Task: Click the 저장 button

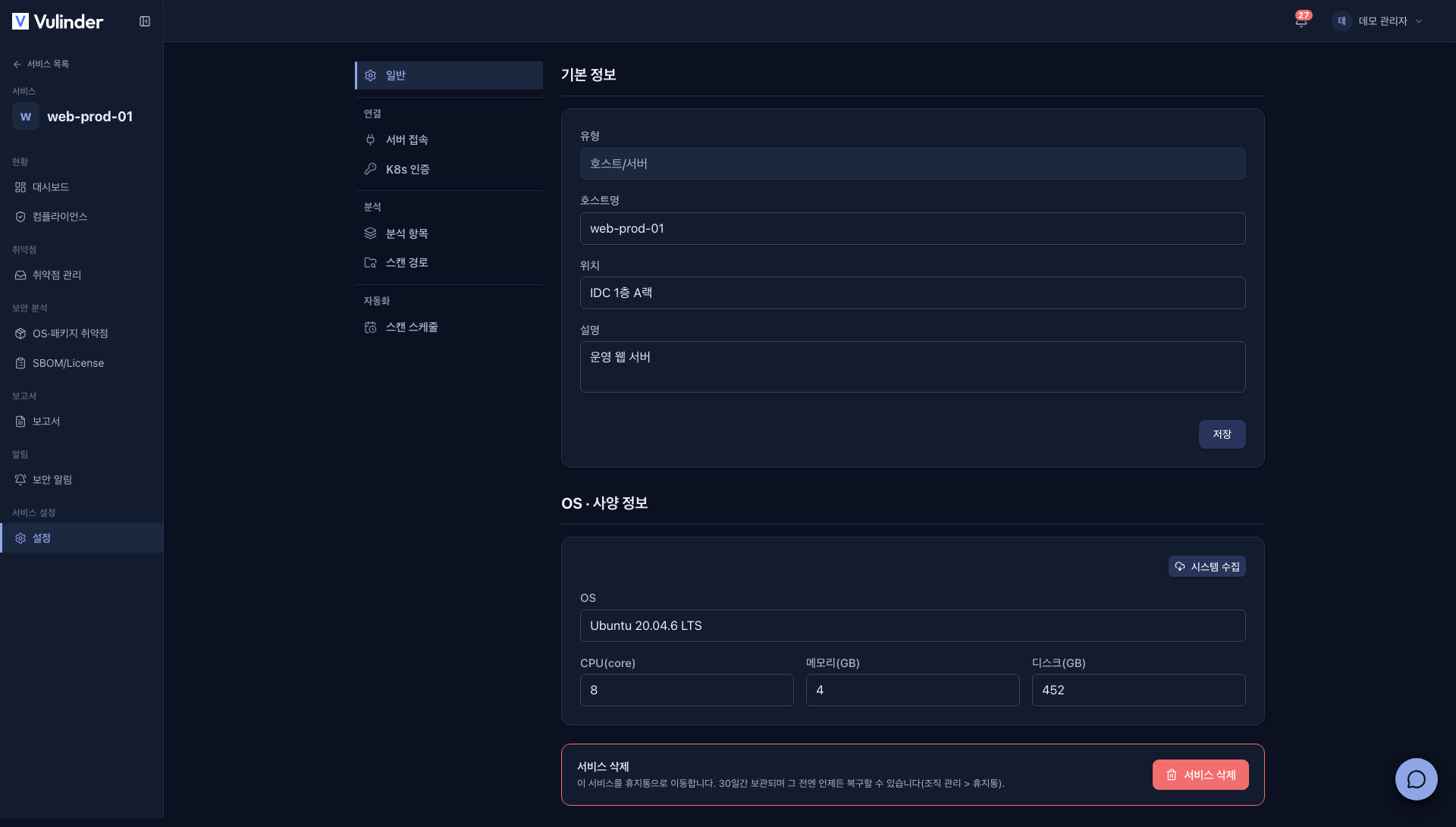Action: [x=1222, y=434]
